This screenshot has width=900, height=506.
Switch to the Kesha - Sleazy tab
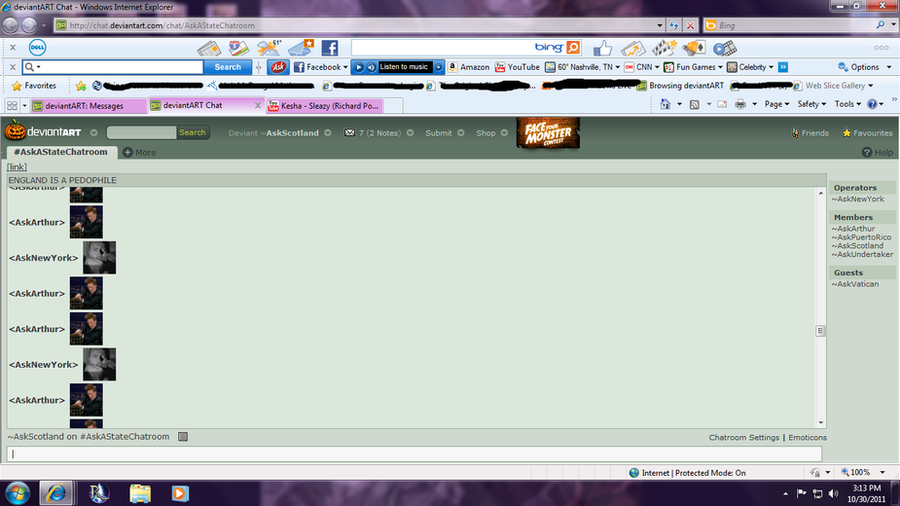[x=324, y=106]
